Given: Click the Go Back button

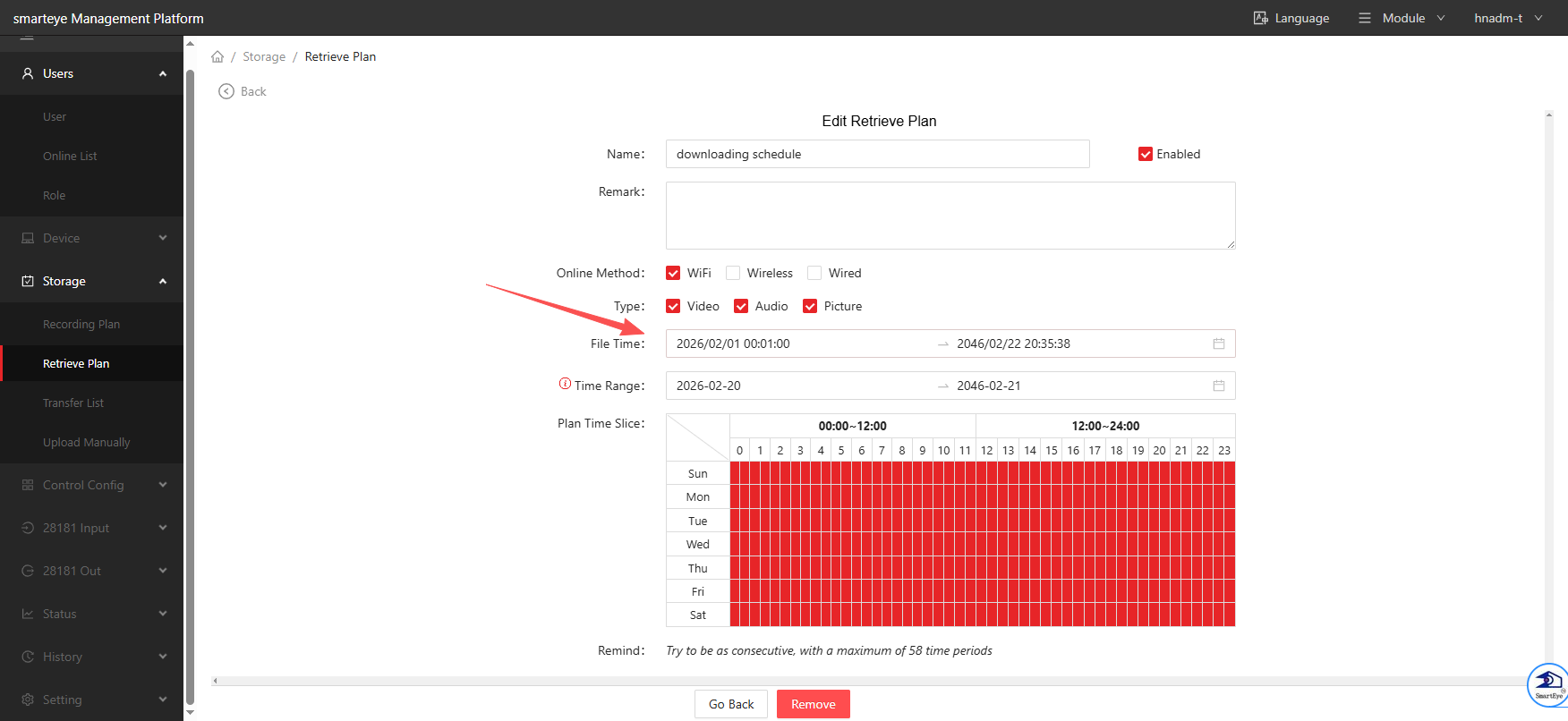Looking at the screenshot, I should (731, 704).
